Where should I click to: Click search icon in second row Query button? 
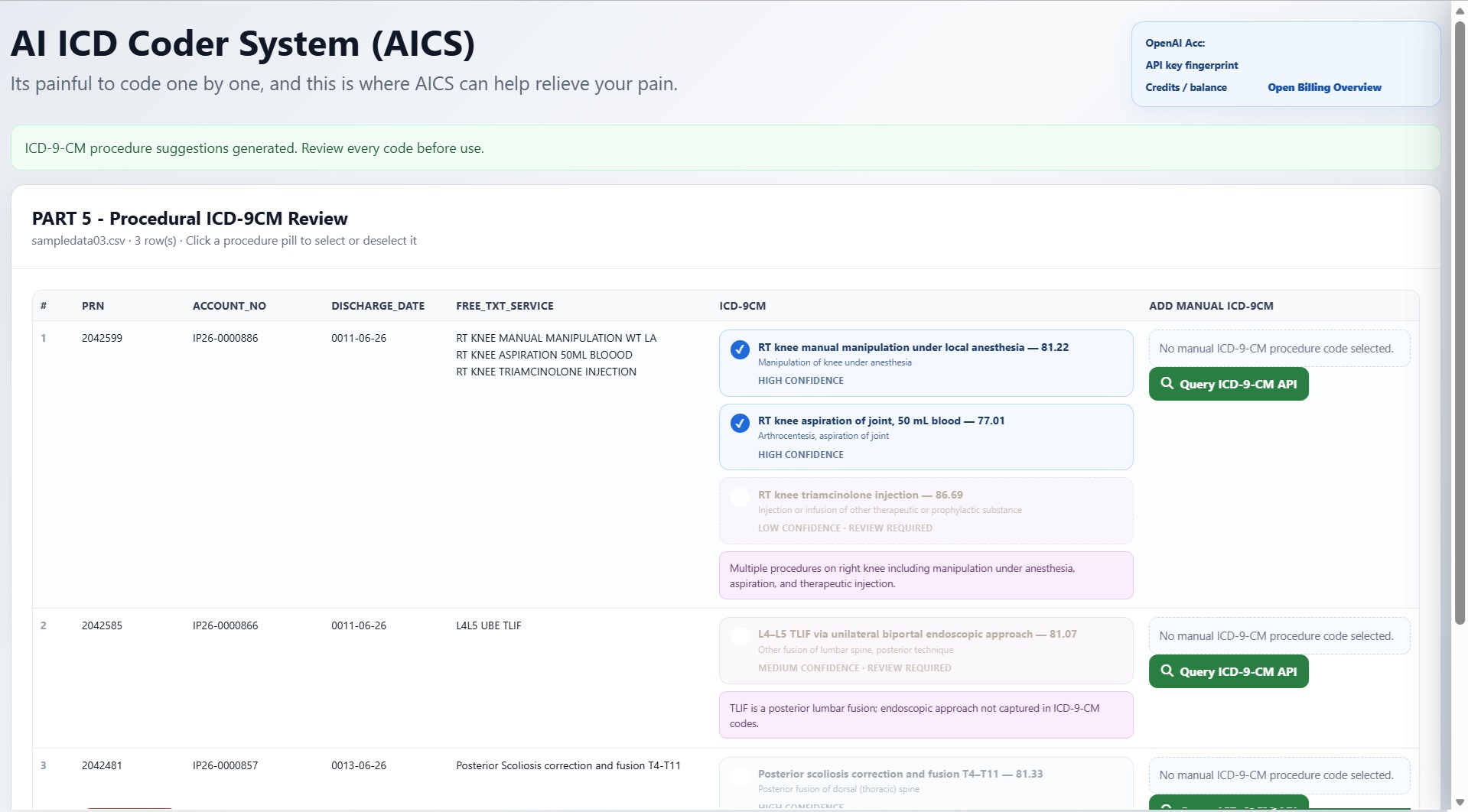pyautogui.click(x=1167, y=671)
